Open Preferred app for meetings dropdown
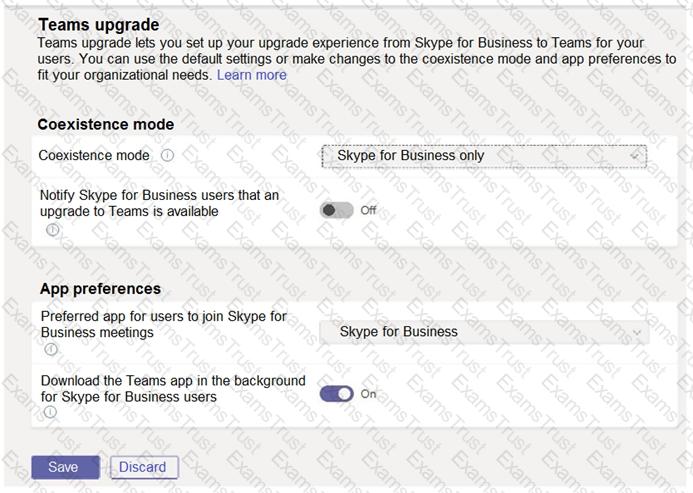Viewport: 693px width, 493px height. click(484, 332)
